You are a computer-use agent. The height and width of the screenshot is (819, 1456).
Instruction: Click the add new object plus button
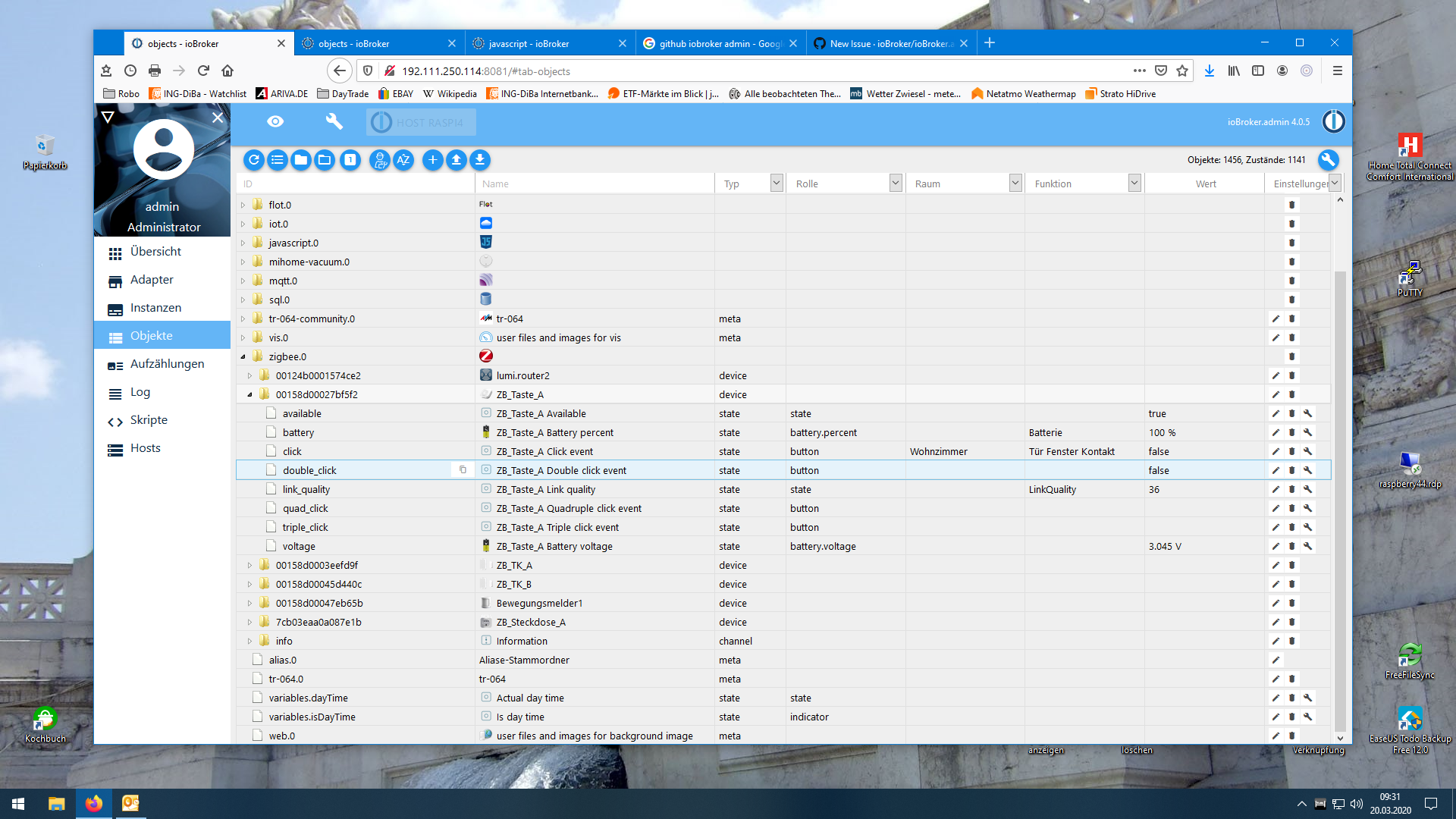point(432,160)
